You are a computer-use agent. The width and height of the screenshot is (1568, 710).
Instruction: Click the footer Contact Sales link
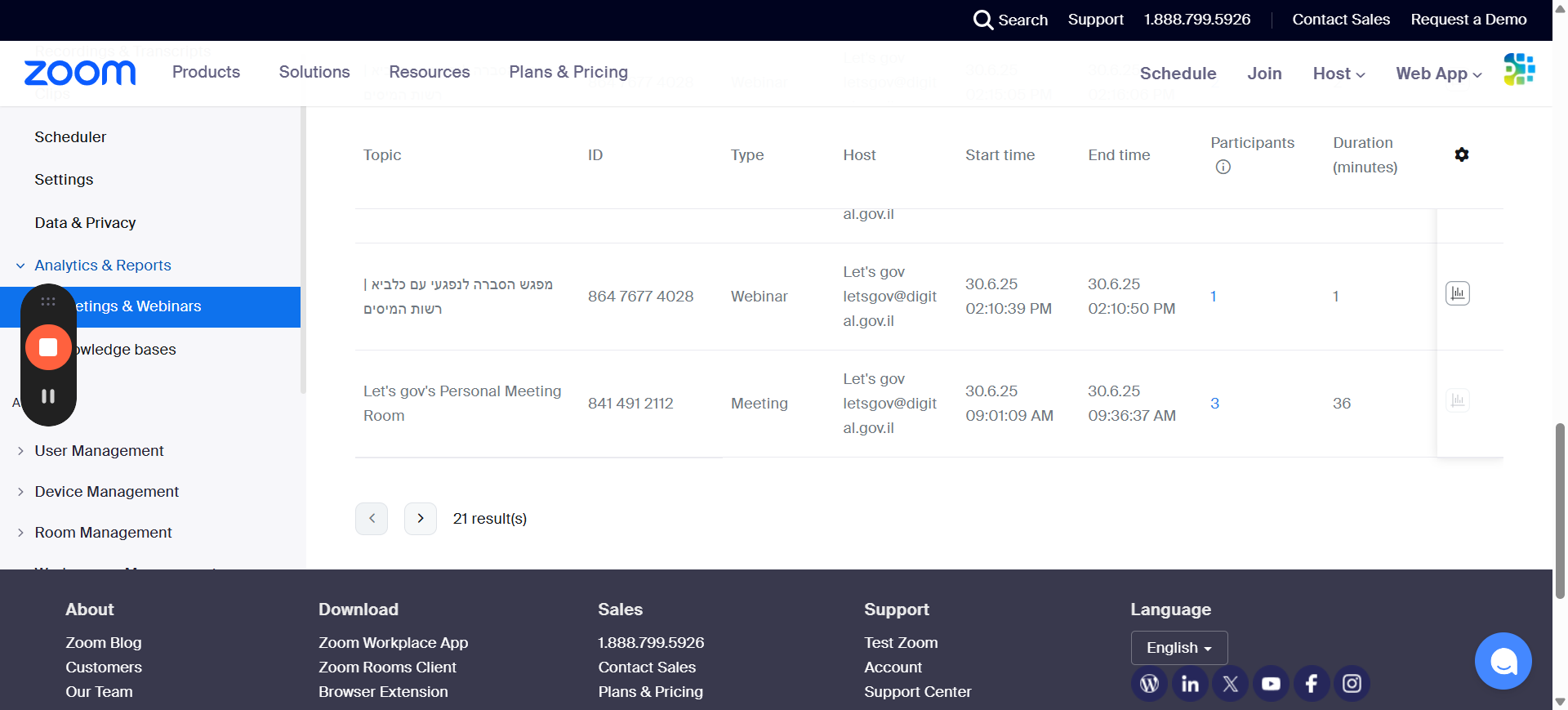click(647, 668)
